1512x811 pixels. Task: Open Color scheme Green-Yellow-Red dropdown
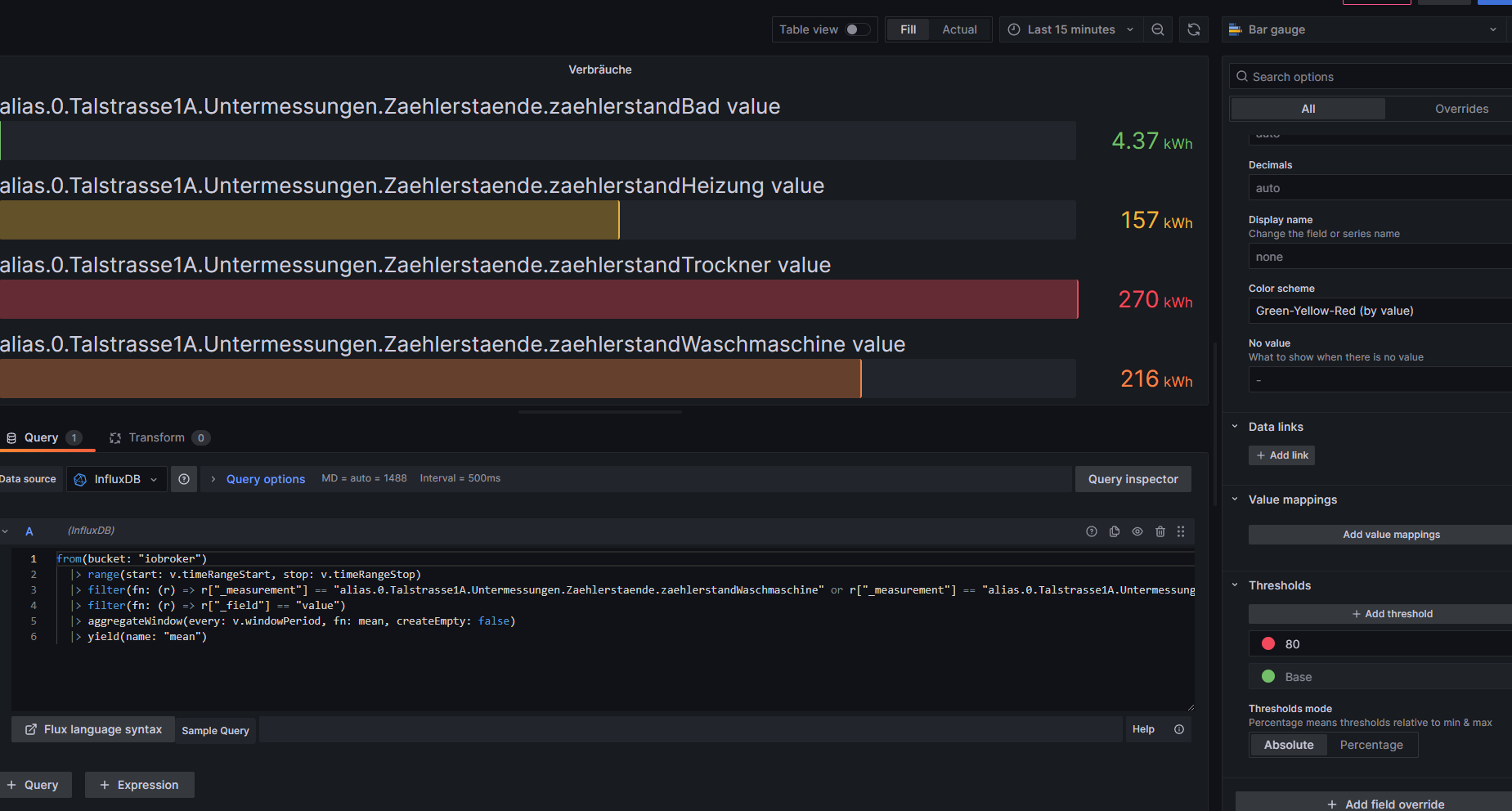click(1380, 311)
